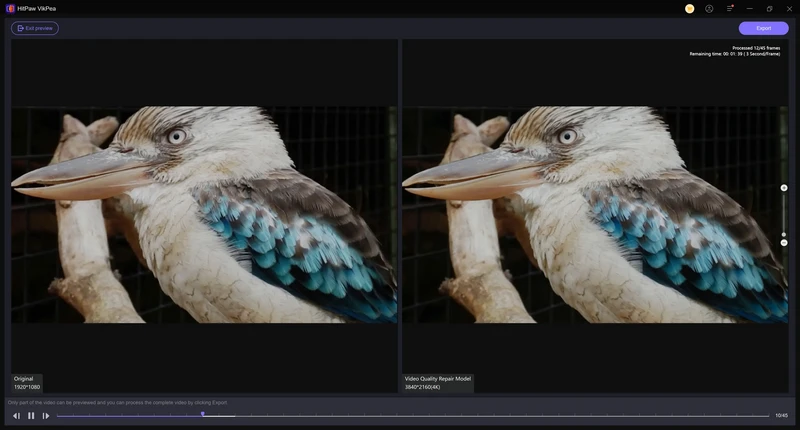This screenshot has width=800, height=430.
Task: Click the purple playhead on timeline
Action: tap(202, 414)
